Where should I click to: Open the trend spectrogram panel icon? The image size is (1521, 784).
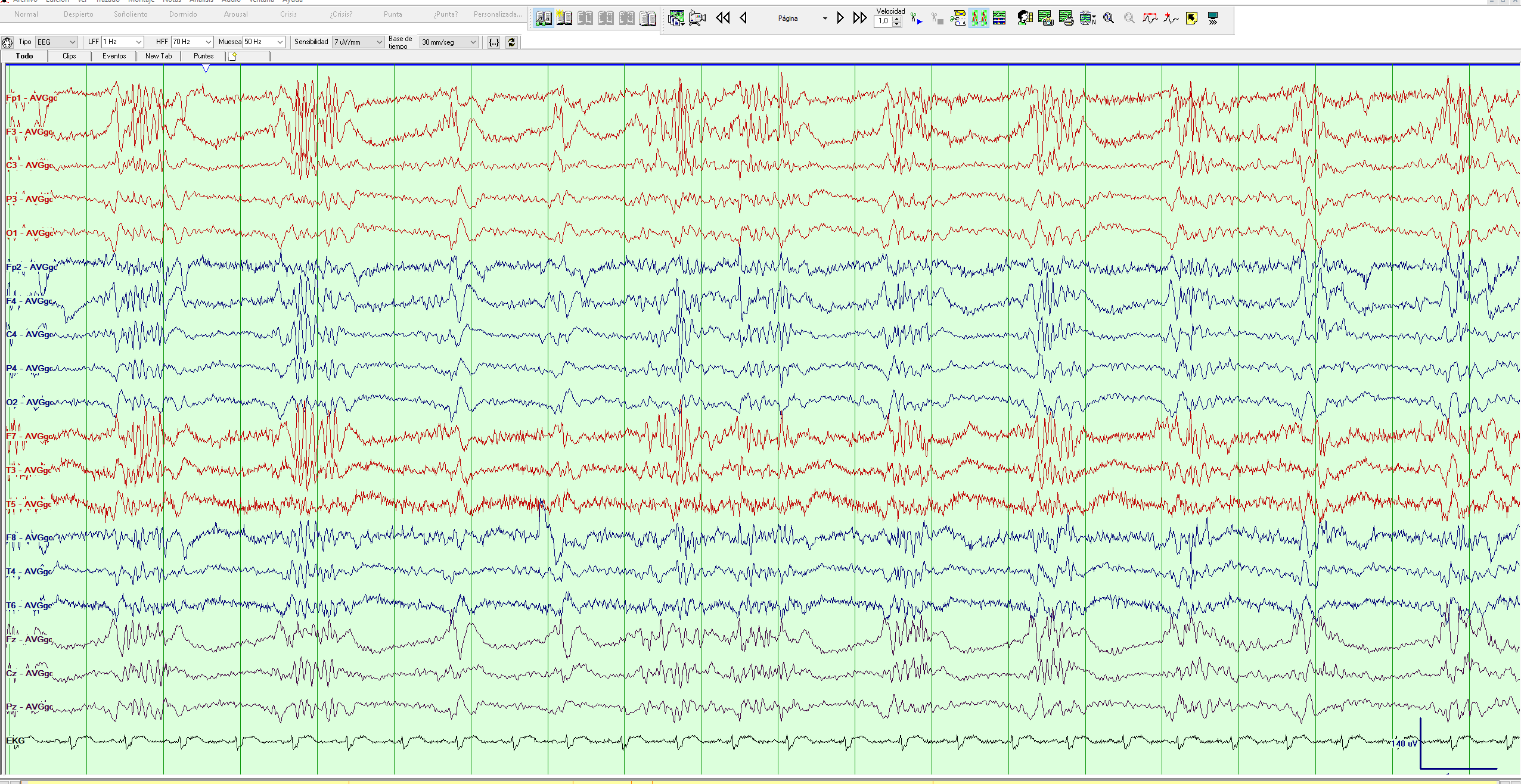pyautogui.click(x=999, y=18)
